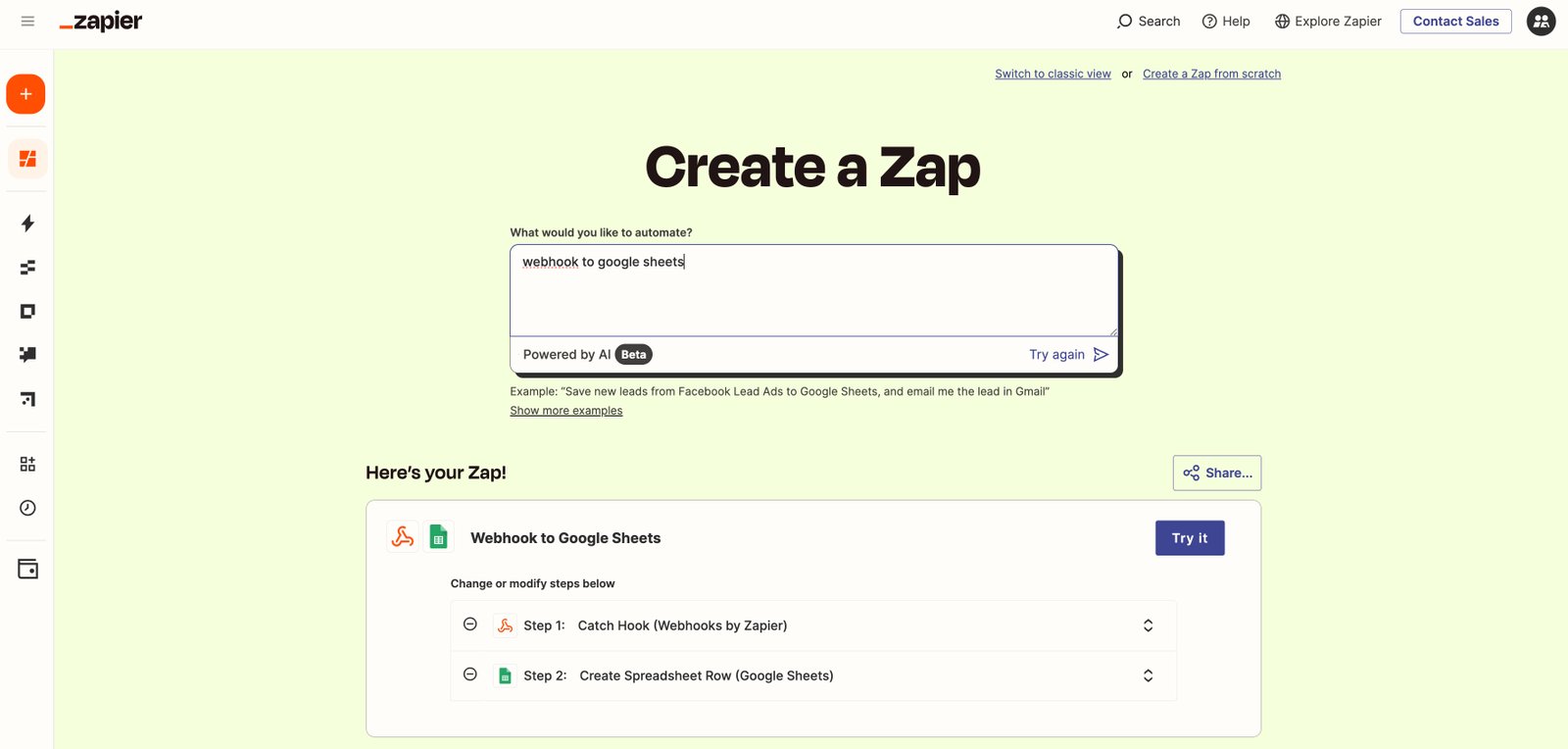Click the Share... button
The height and width of the screenshot is (749, 1568).
tap(1217, 473)
